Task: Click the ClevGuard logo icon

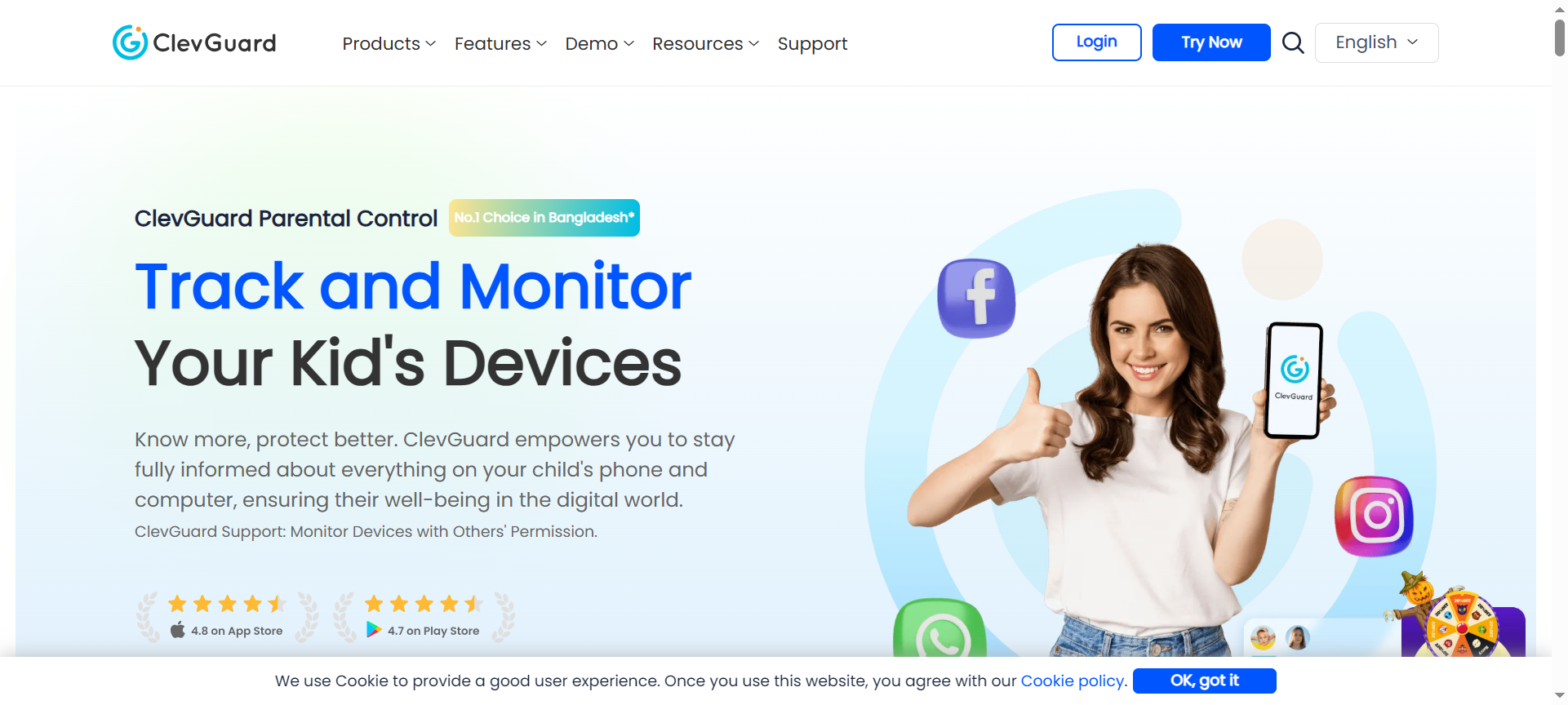Action: tap(130, 42)
